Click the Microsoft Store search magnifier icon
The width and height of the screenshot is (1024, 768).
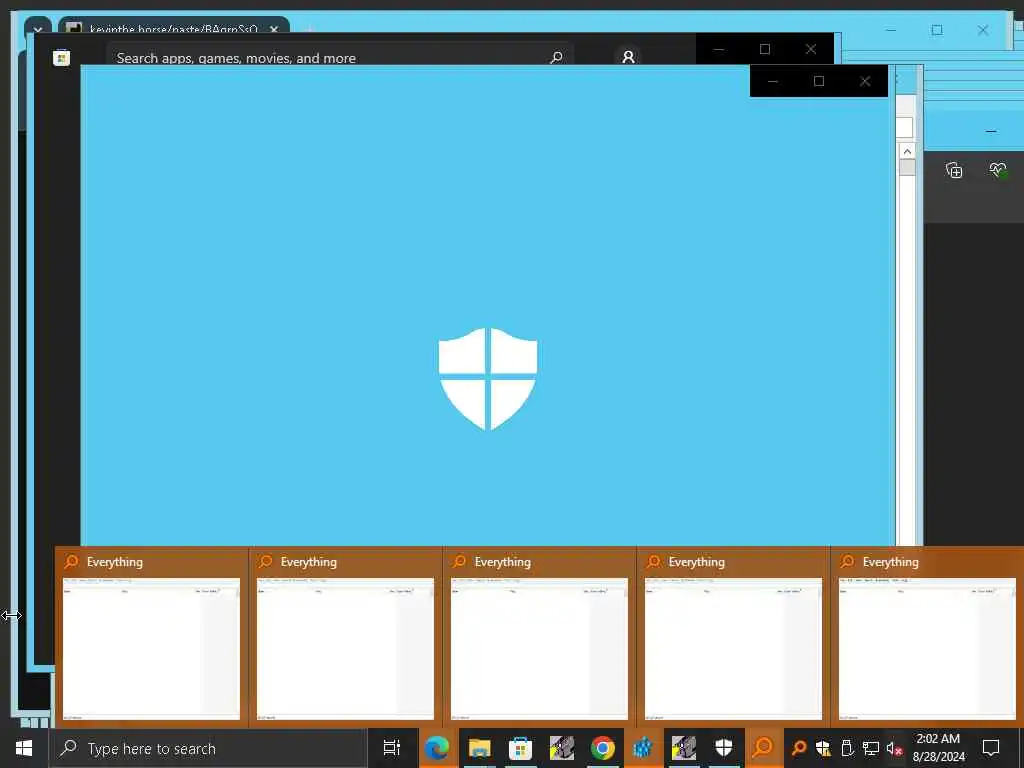point(556,57)
